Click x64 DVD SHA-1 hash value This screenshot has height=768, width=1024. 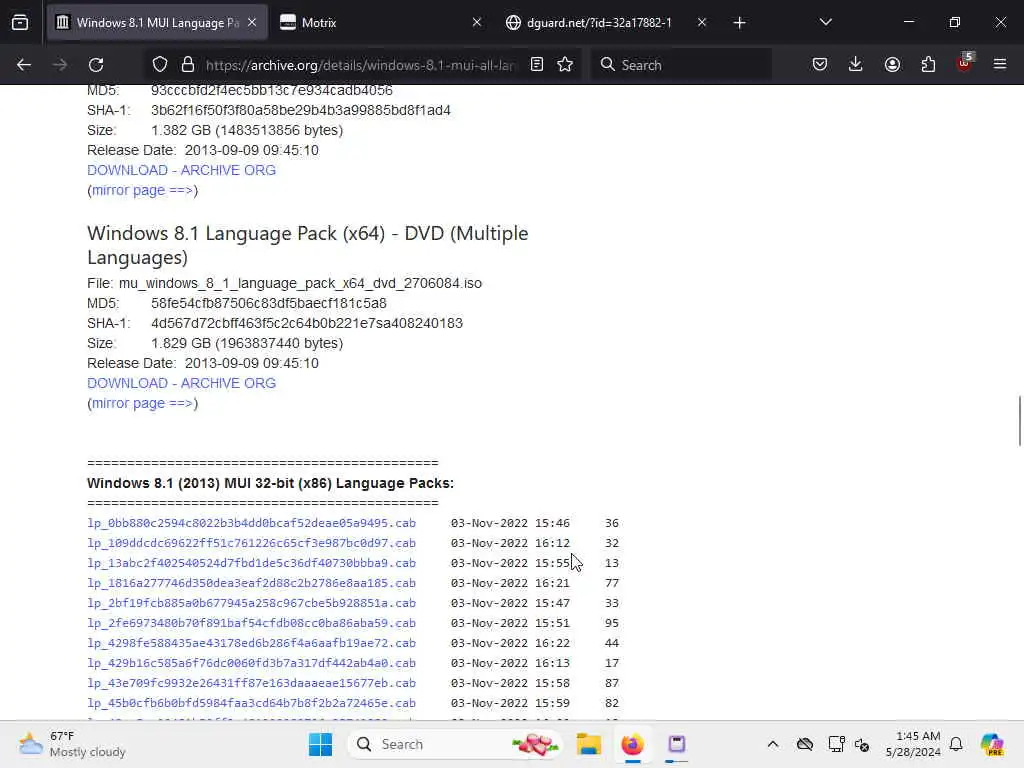307,323
